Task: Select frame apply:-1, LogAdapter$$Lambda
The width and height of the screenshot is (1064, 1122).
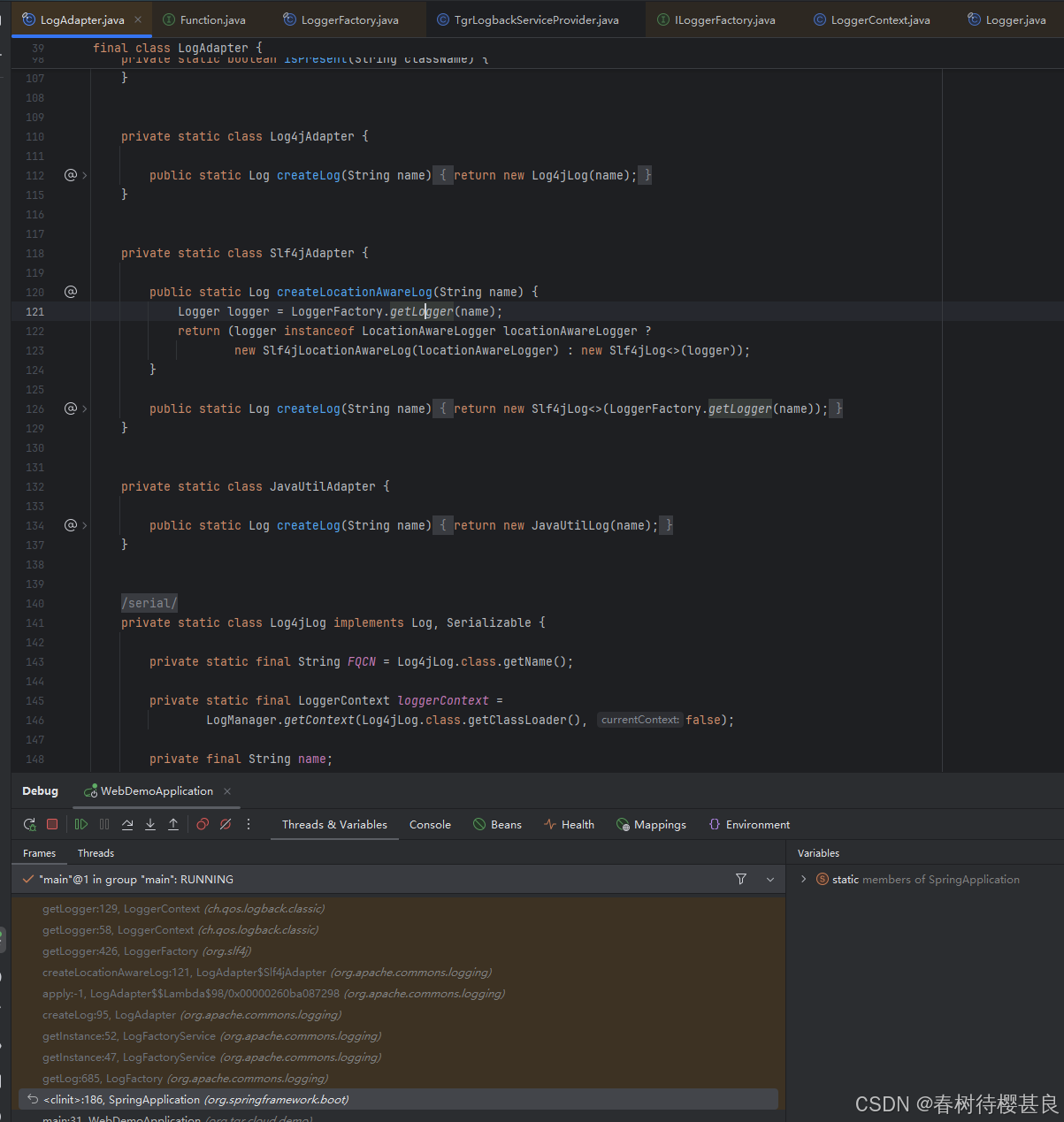Action: tap(398, 993)
